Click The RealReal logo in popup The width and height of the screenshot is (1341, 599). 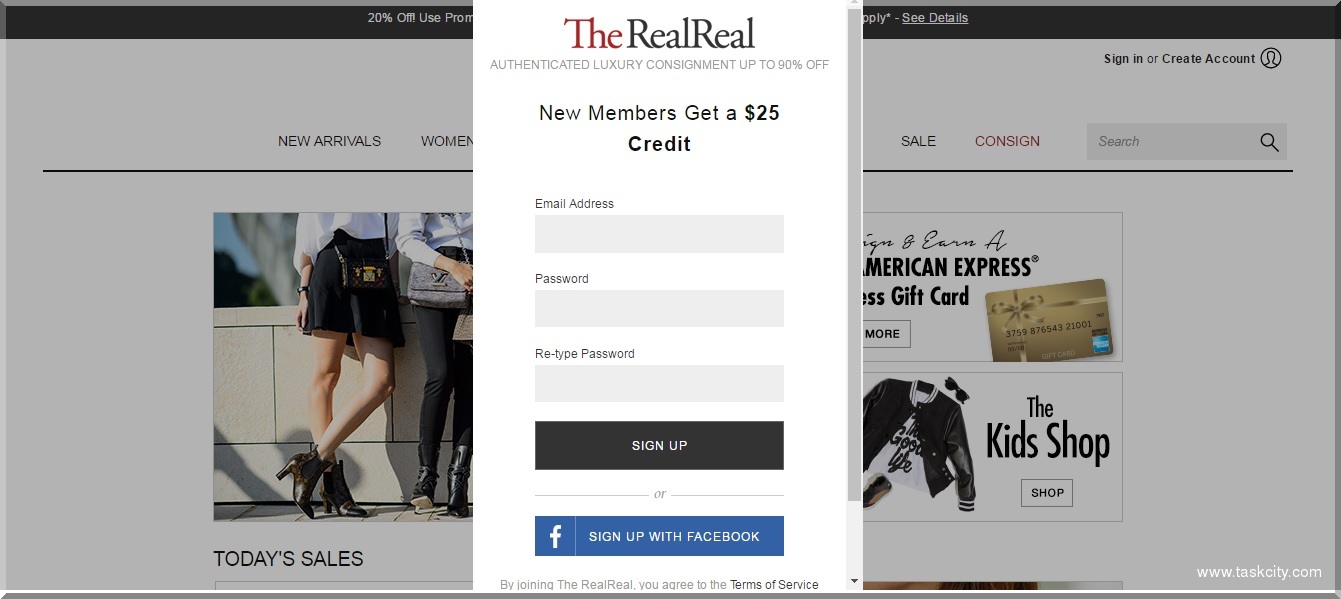[659, 33]
